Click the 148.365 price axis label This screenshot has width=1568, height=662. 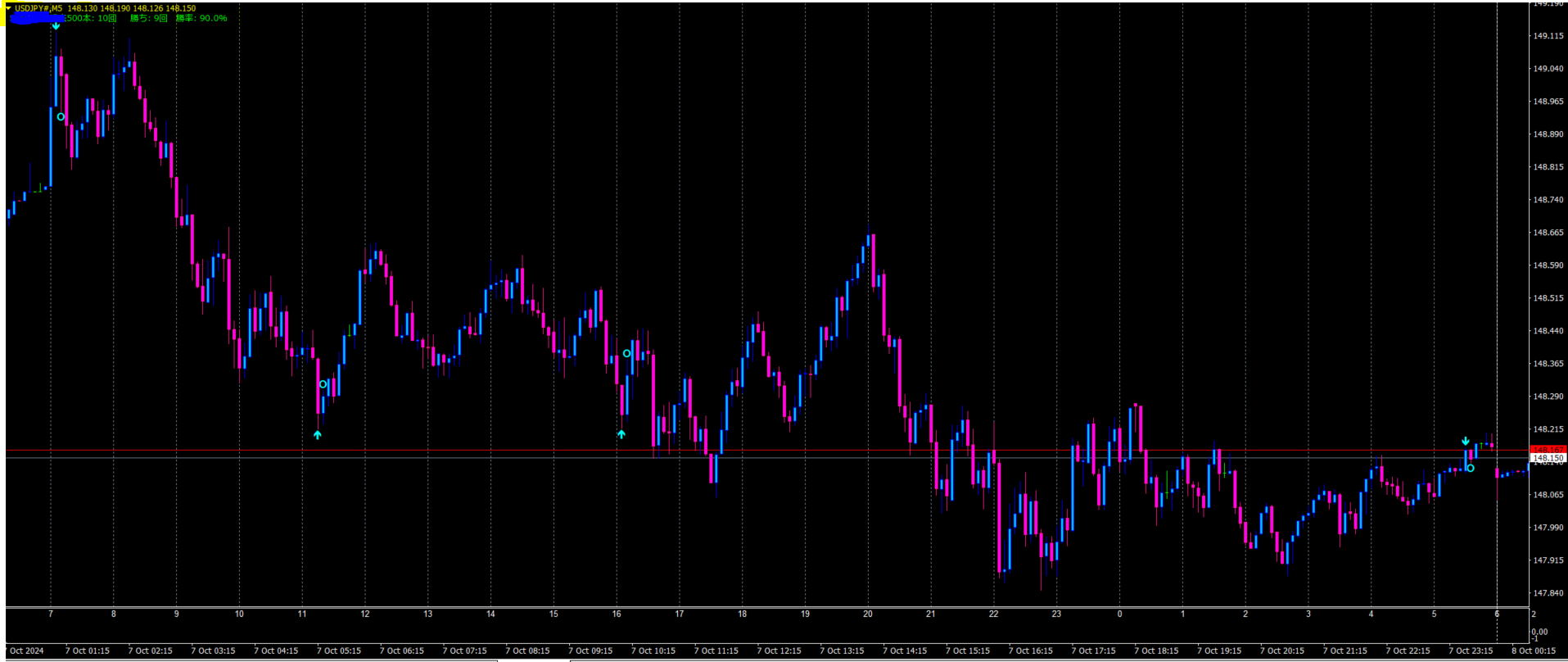coord(1548,364)
